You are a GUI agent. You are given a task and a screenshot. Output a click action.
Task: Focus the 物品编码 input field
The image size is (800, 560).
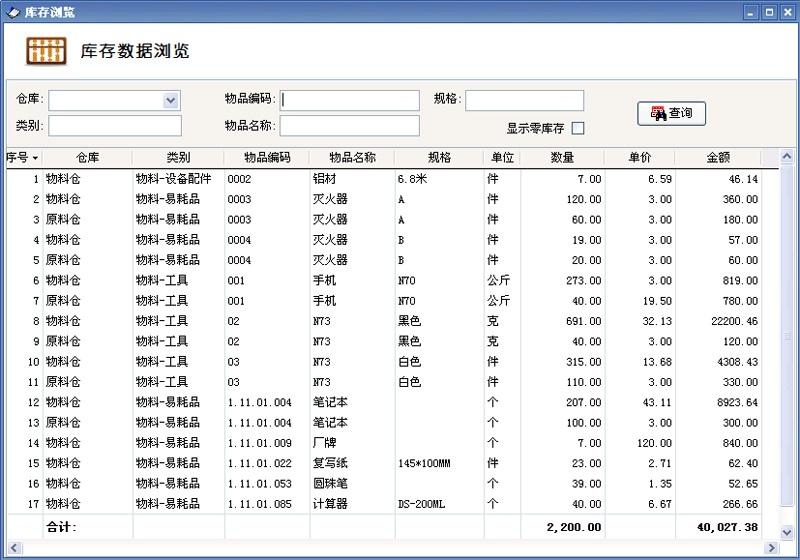[x=350, y=100]
